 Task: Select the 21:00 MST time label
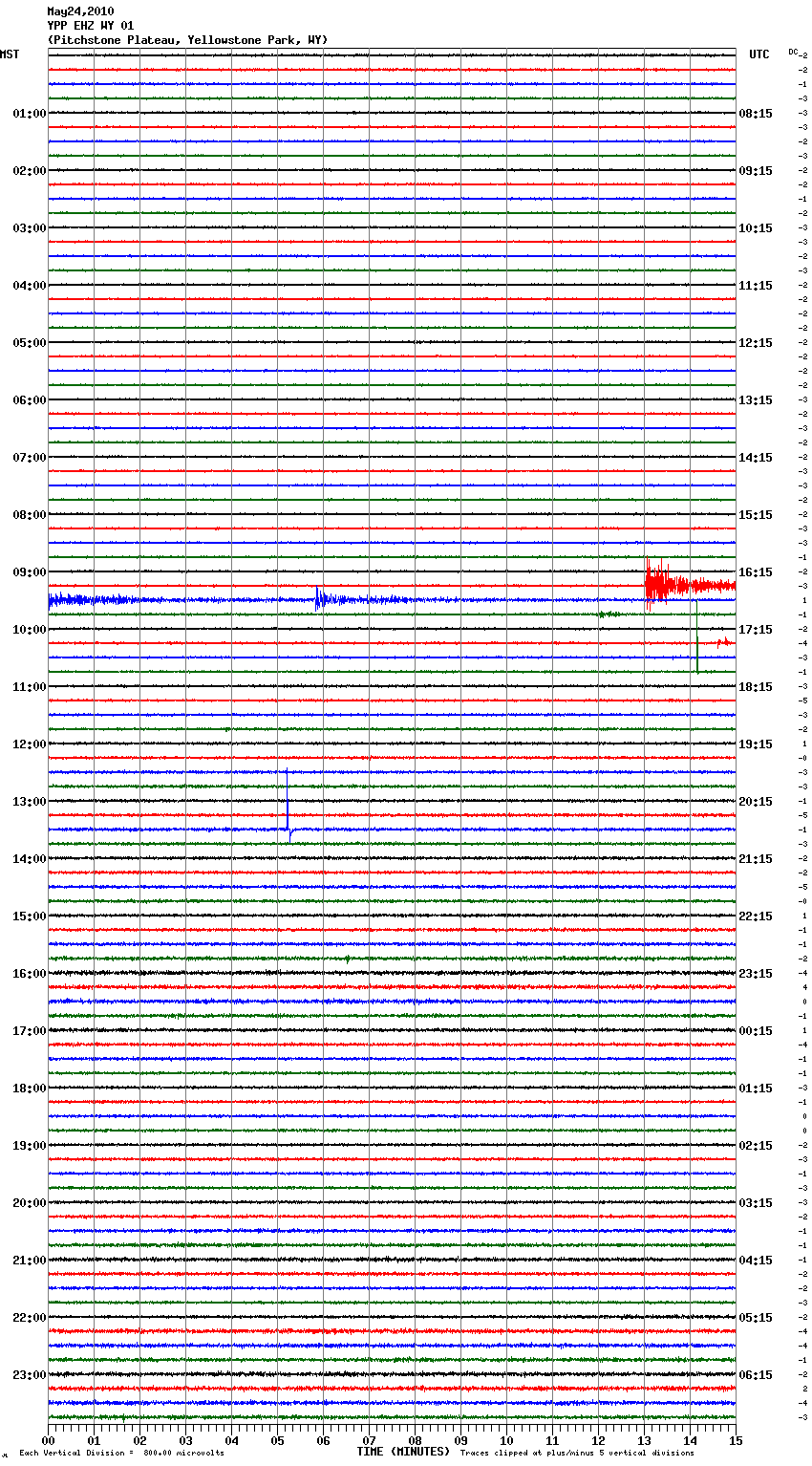click(x=30, y=1261)
